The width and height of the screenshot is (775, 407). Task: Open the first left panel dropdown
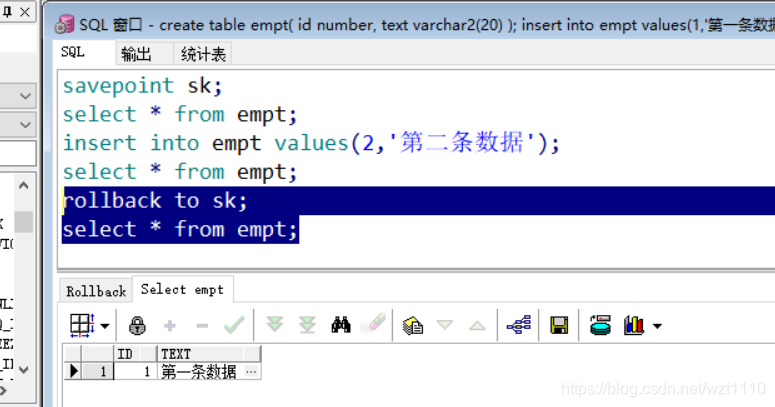(25, 96)
